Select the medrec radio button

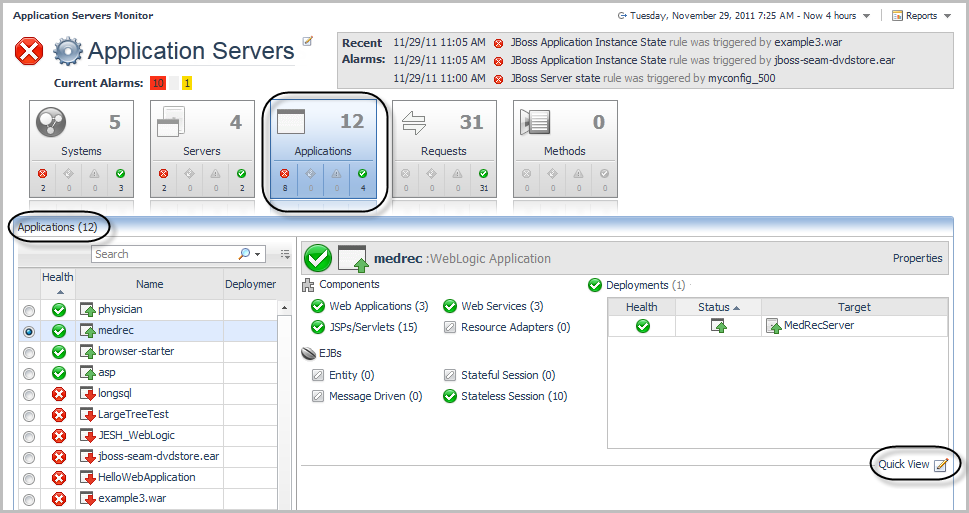pos(29,331)
